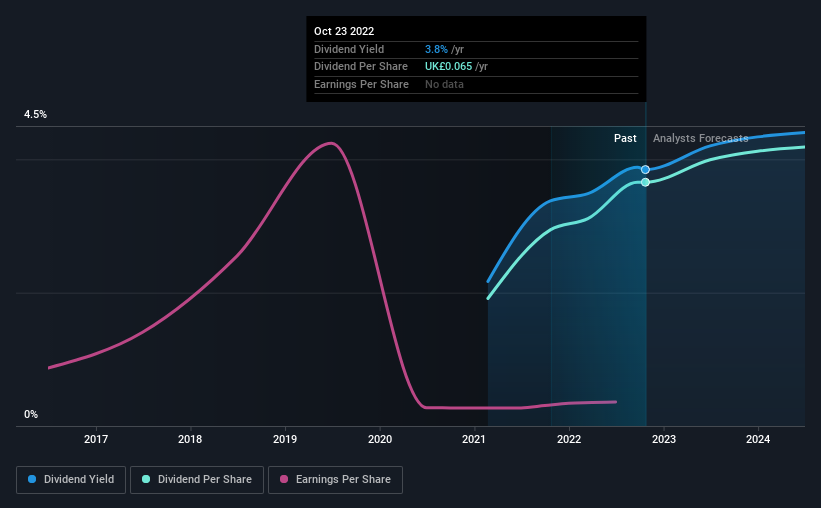The image size is (821, 508).
Task: Click the blue Dividend Yield data point marker
Action: click(x=645, y=169)
